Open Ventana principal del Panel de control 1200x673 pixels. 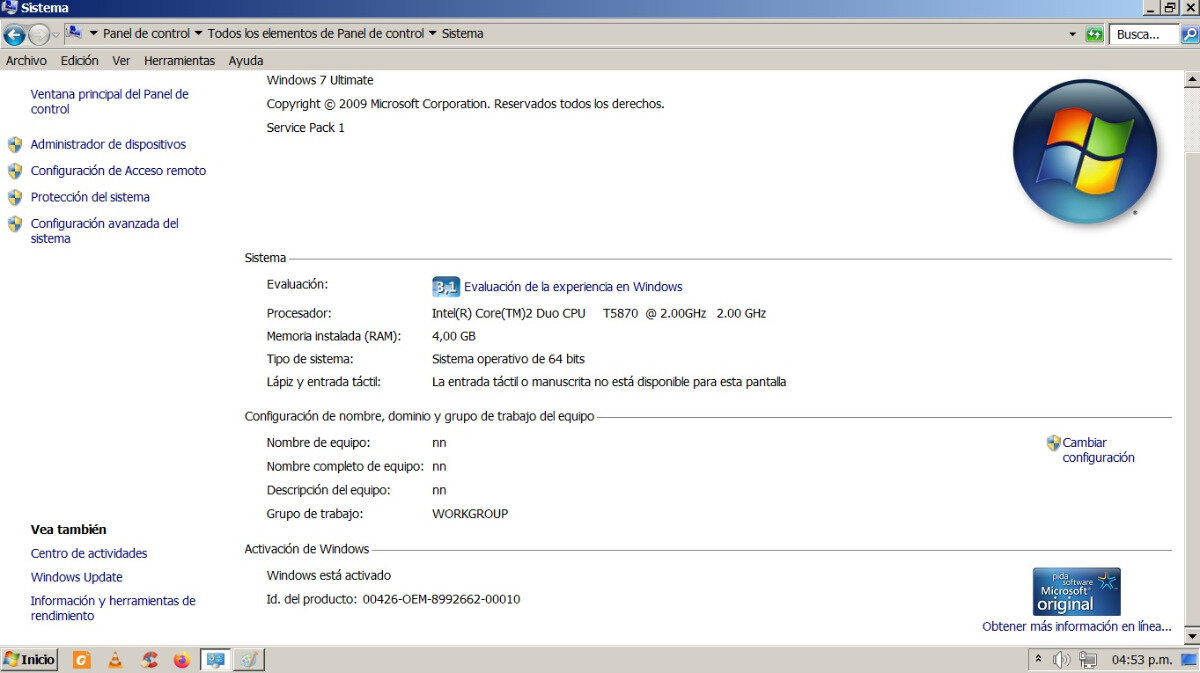tap(109, 101)
